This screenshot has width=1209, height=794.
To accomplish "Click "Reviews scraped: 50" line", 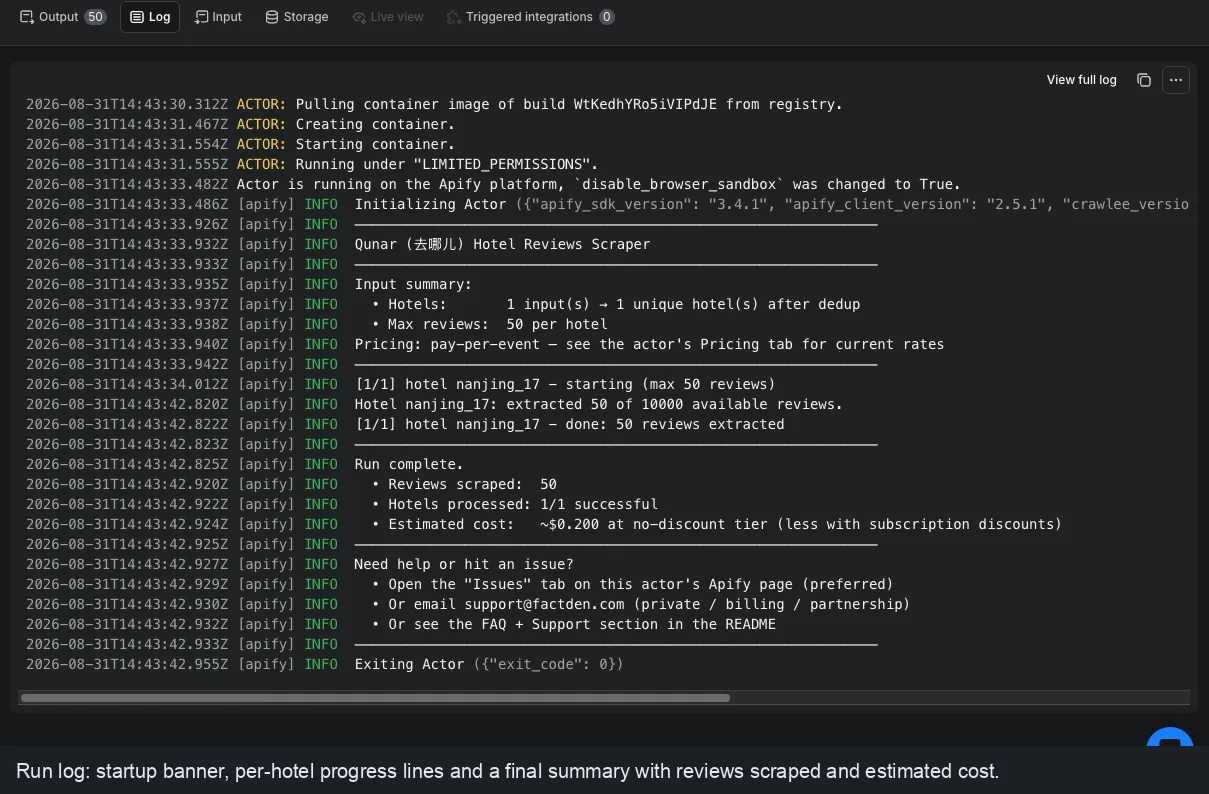I will tap(292, 484).
